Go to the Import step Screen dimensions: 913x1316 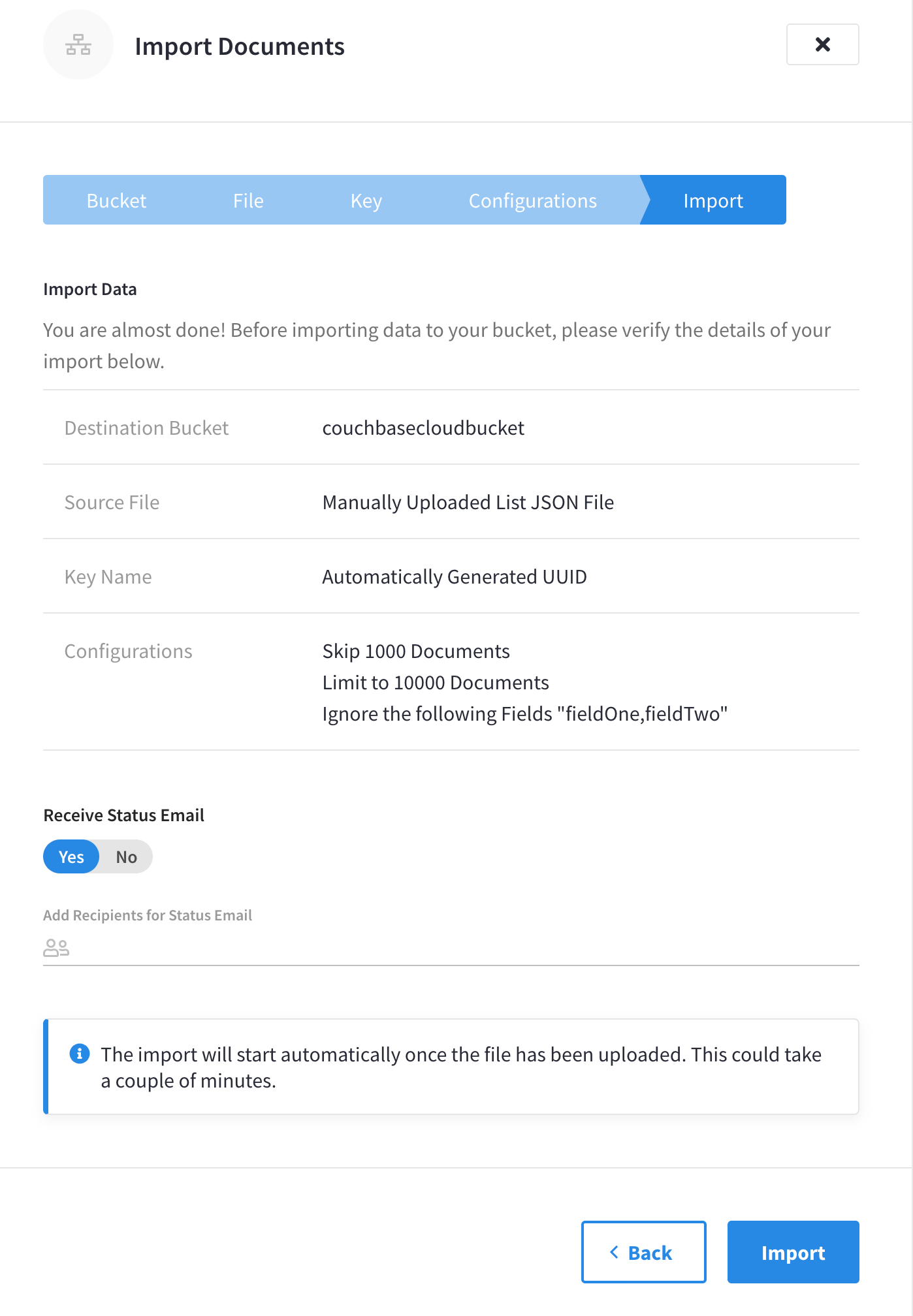713,200
